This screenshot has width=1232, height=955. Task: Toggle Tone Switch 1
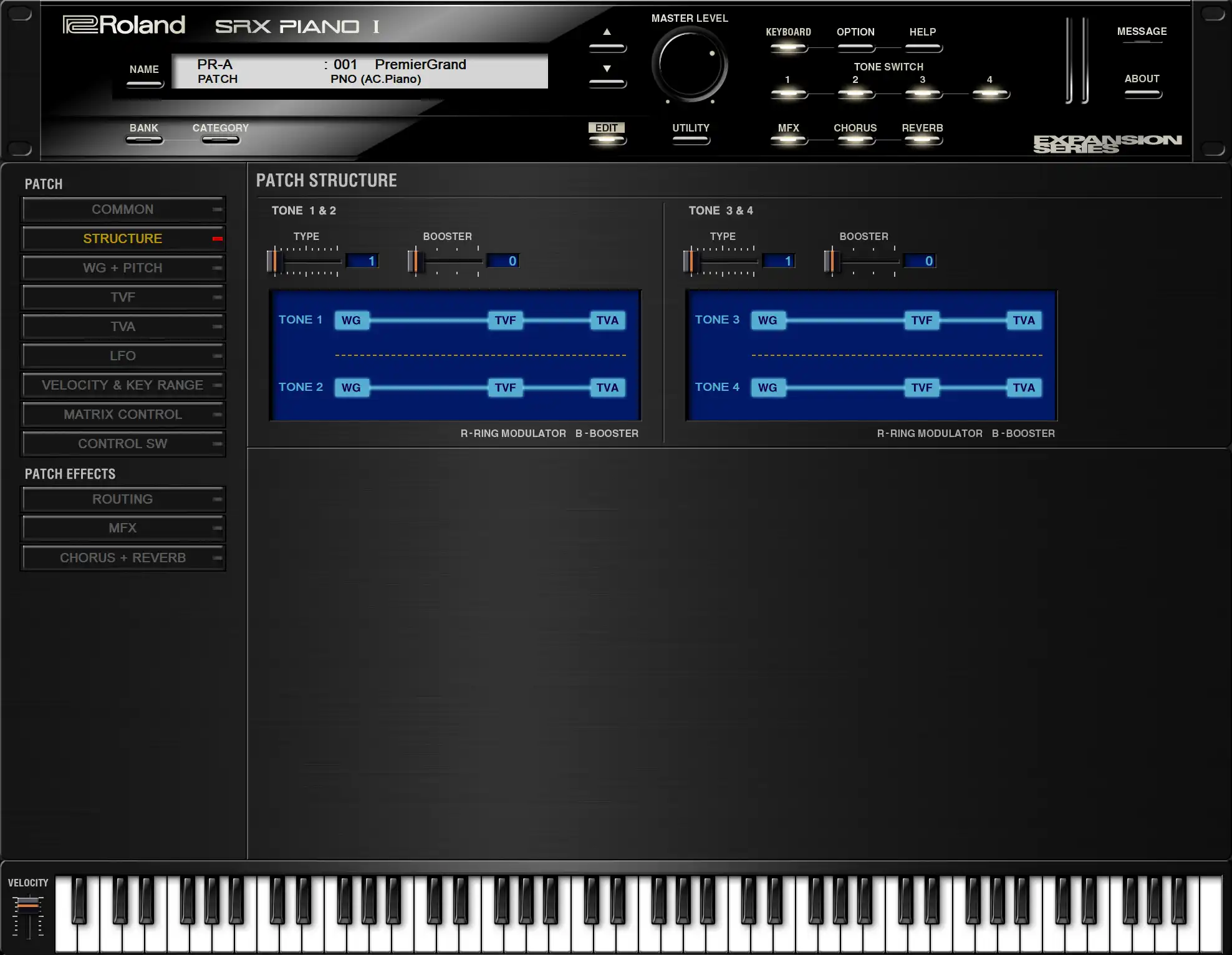coord(788,94)
